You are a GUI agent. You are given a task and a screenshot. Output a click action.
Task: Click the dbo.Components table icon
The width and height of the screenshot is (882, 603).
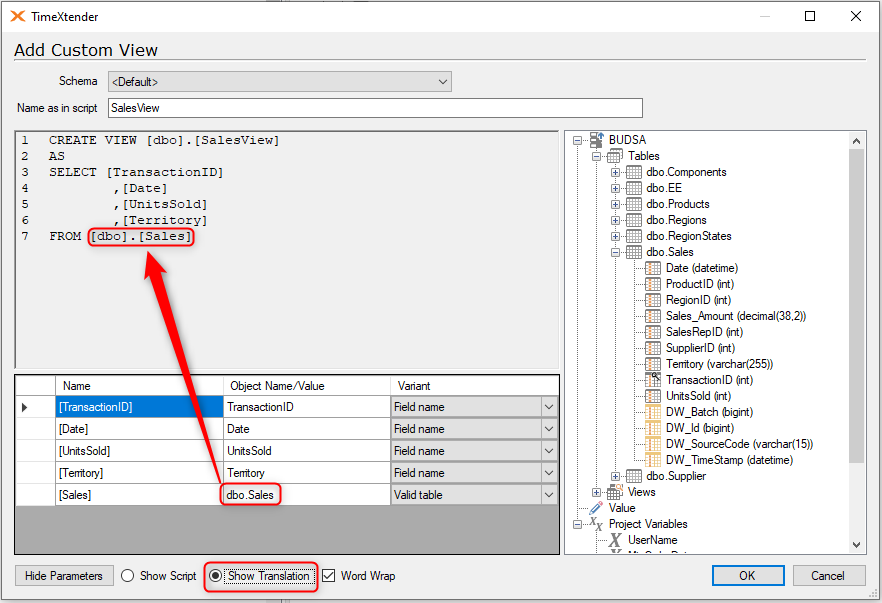[634, 172]
